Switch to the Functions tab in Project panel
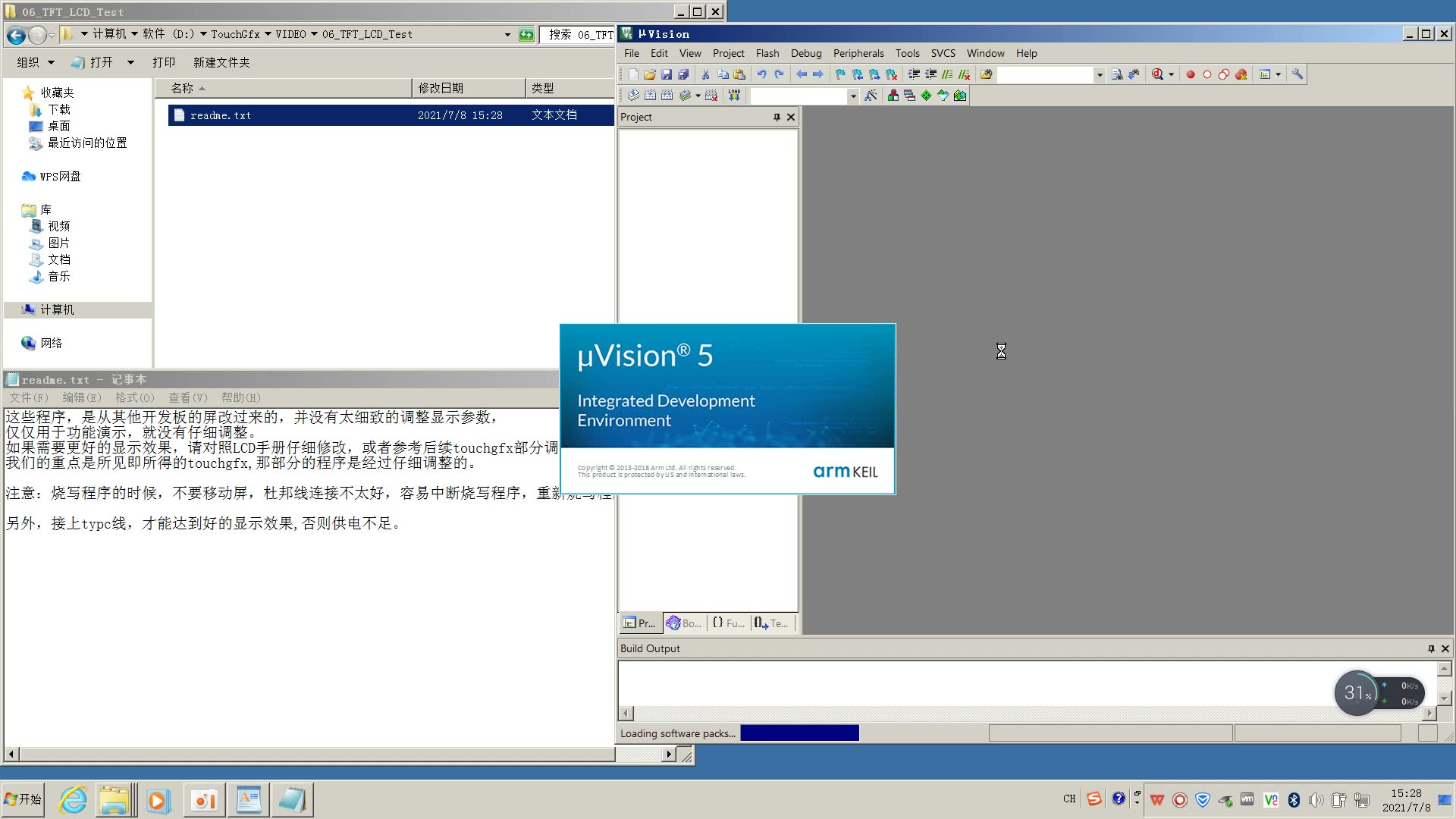This screenshot has width=1456, height=819. pos(728,623)
